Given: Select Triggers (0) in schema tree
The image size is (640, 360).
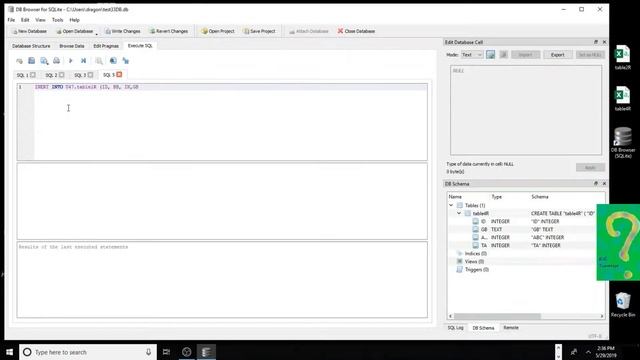Looking at the screenshot, I should [476, 269].
